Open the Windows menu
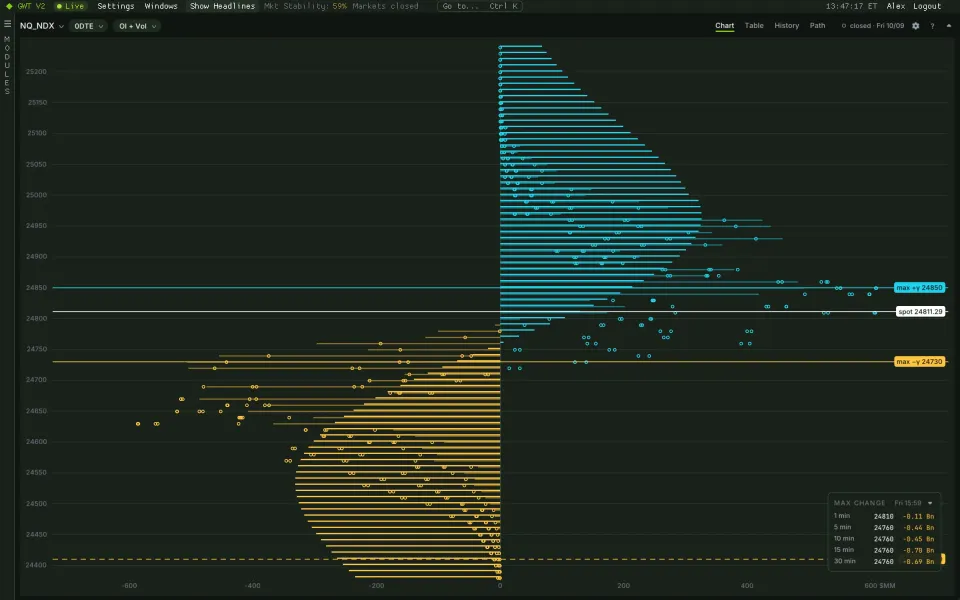The height and width of the screenshot is (600, 960). pyautogui.click(x=161, y=6)
